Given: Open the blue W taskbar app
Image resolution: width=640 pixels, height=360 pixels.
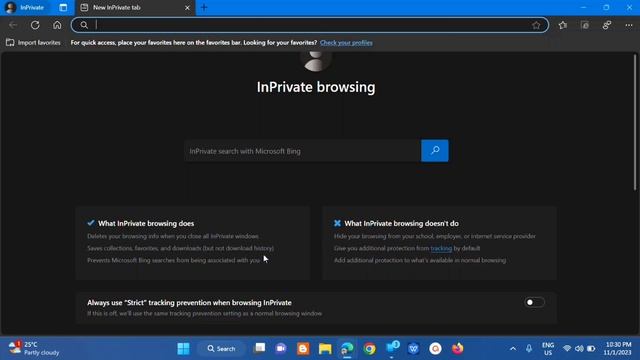Looking at the screenshot, I should [413, 349].
